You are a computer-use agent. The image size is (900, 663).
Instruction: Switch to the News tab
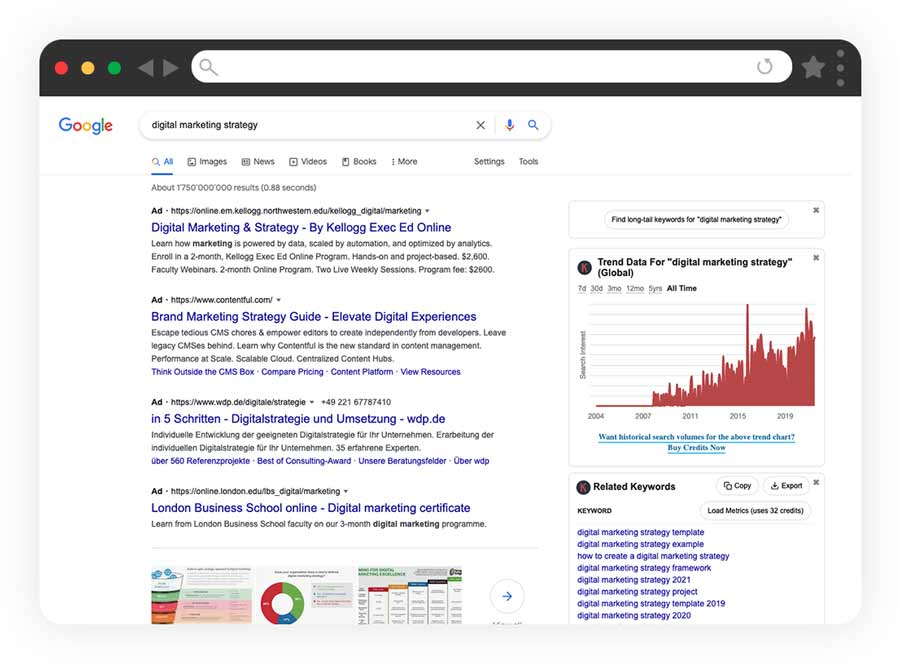(x=258, y=162)
